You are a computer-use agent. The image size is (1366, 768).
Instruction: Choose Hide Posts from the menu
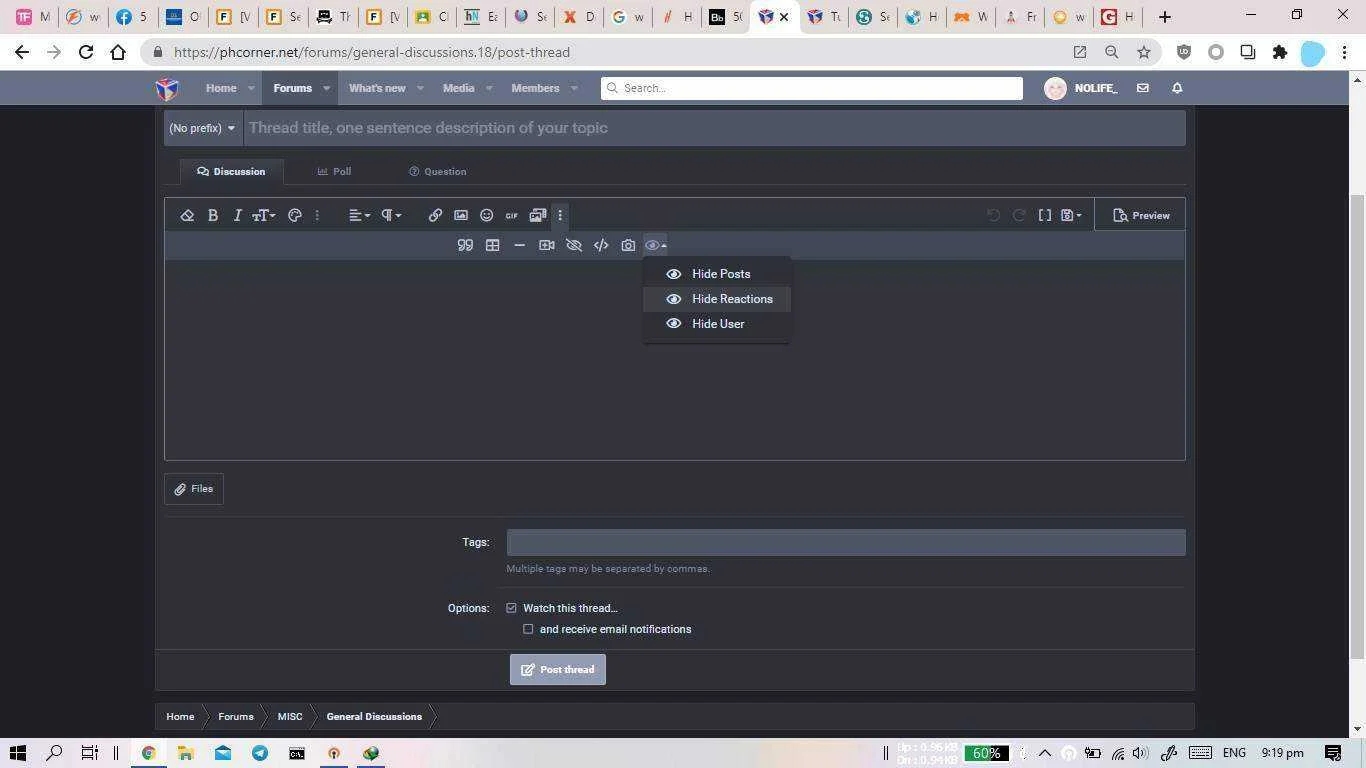[717, 274]
